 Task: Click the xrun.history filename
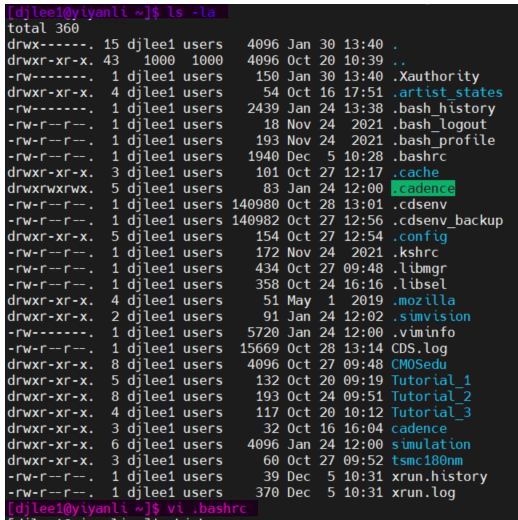[x=439, y=477]
